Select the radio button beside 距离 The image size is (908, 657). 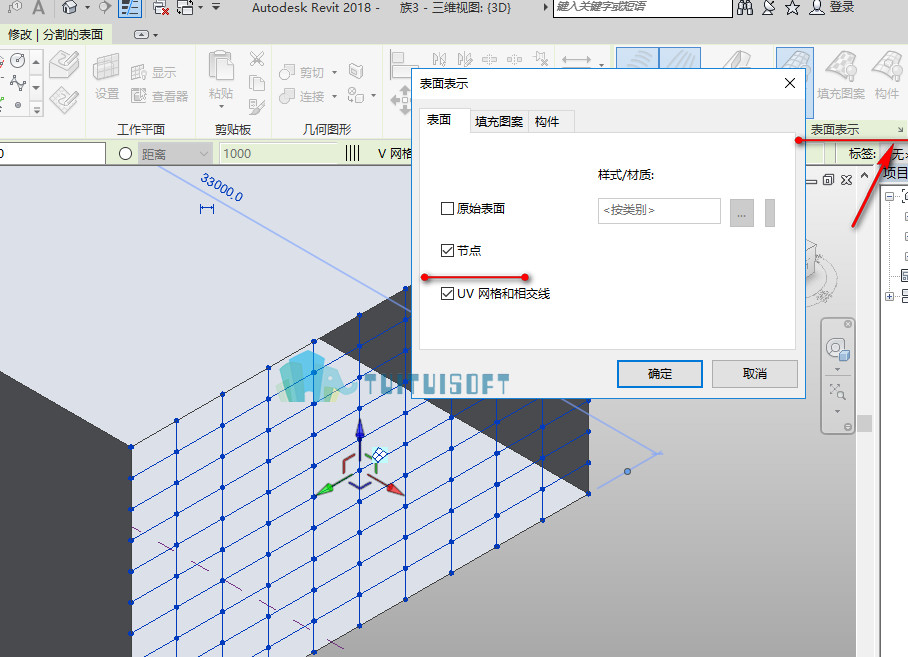coord(125,153)
